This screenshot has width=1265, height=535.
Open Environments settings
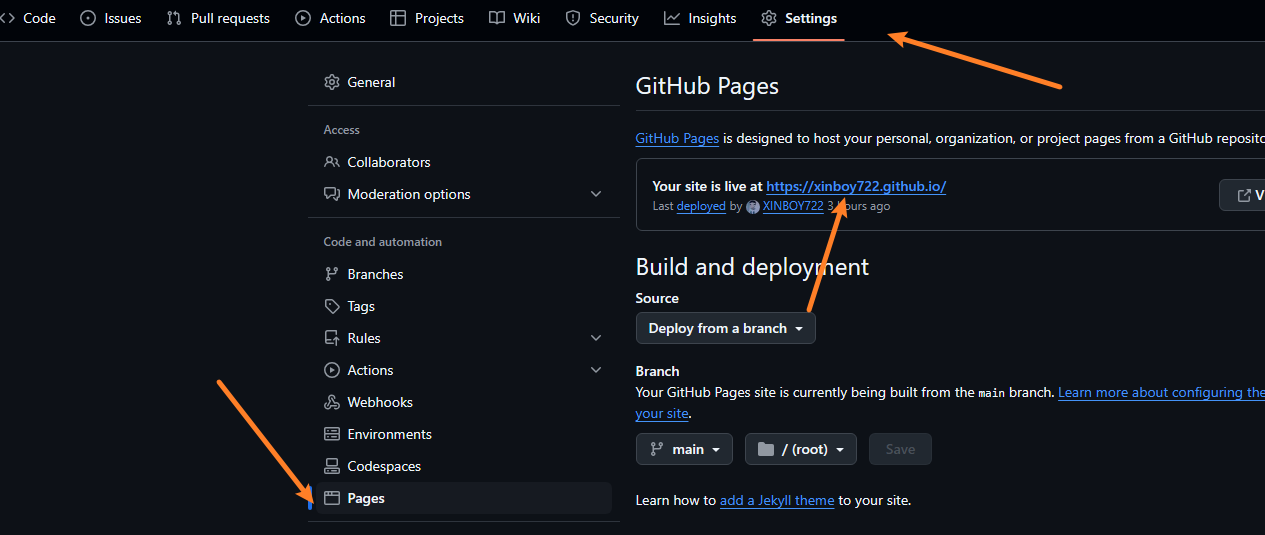coord(463,434)
